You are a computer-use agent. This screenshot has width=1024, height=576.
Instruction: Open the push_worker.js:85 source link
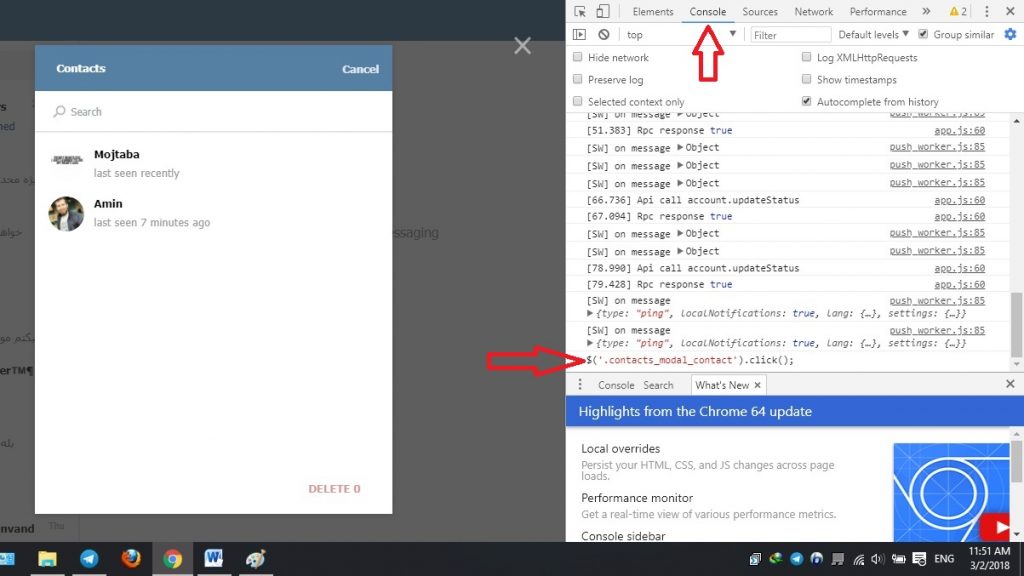click(936, 148)
